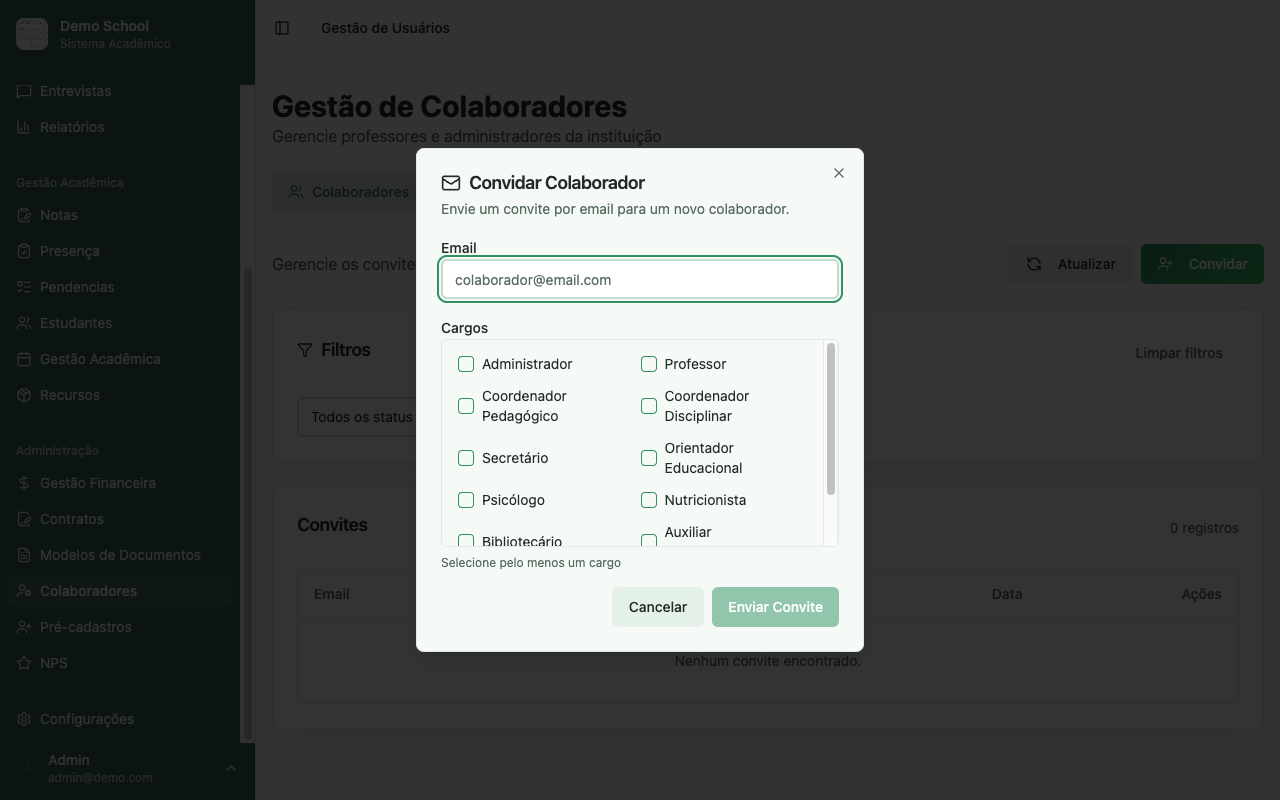Click the Relatórios bar chart icon
Screen dimensions: 1280x800
pyautogui.click(x=24, y=127)
